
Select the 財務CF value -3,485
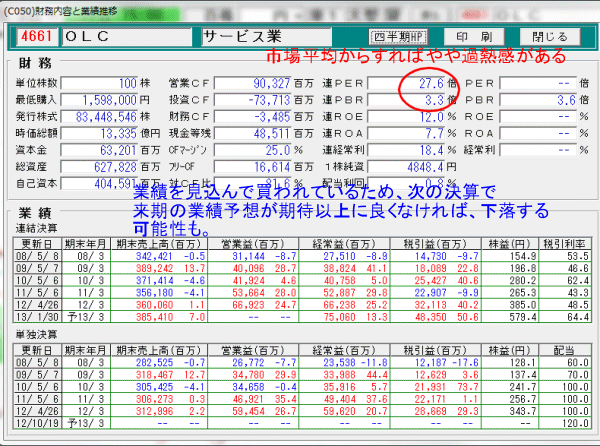pos(253,117)
